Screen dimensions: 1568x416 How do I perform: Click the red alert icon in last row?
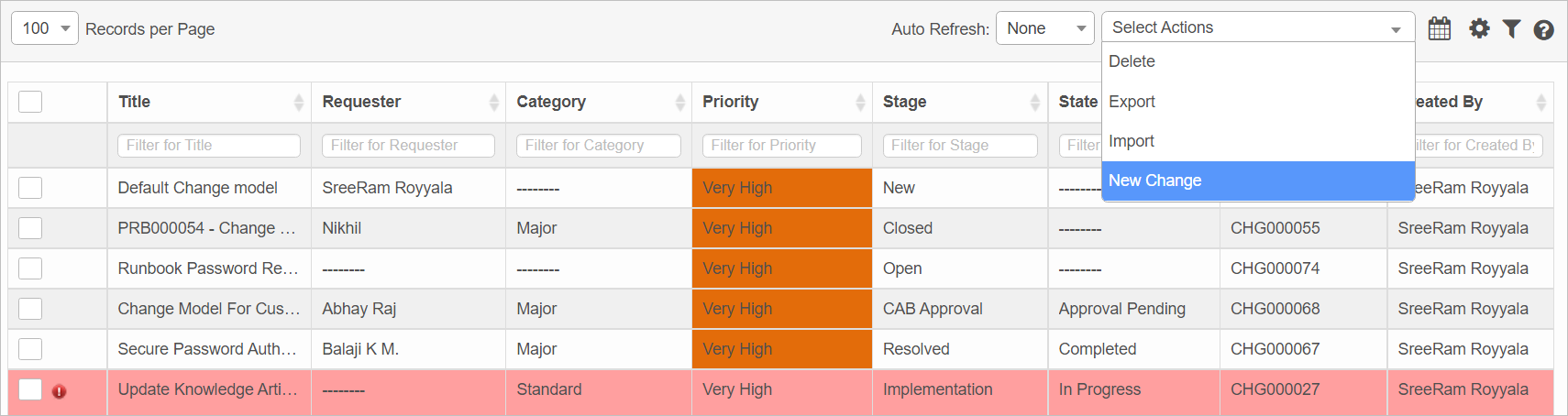click(60, 391)
